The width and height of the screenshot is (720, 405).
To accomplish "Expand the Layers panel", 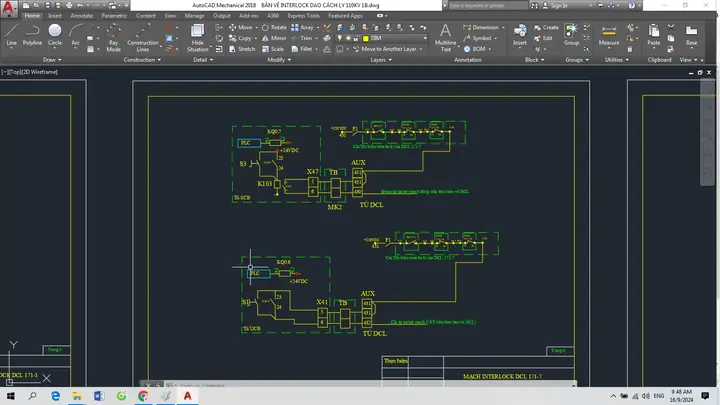I will [381, 60].
